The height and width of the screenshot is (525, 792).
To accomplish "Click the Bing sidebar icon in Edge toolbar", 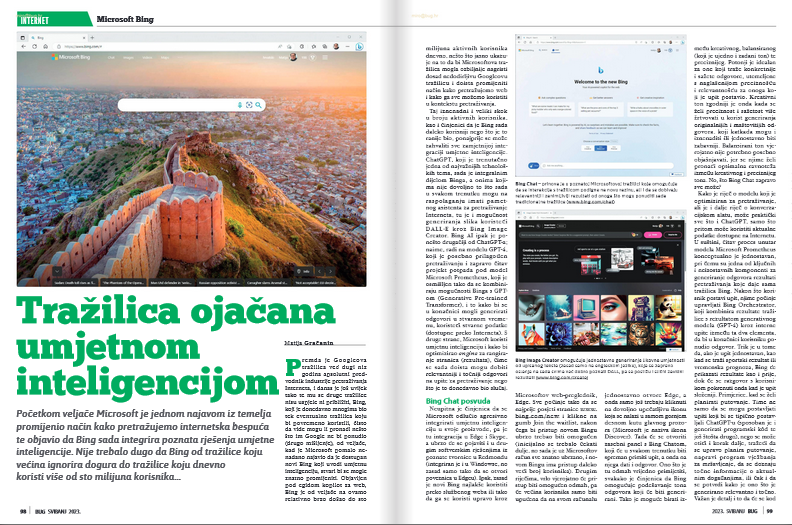I will [360, 46].
